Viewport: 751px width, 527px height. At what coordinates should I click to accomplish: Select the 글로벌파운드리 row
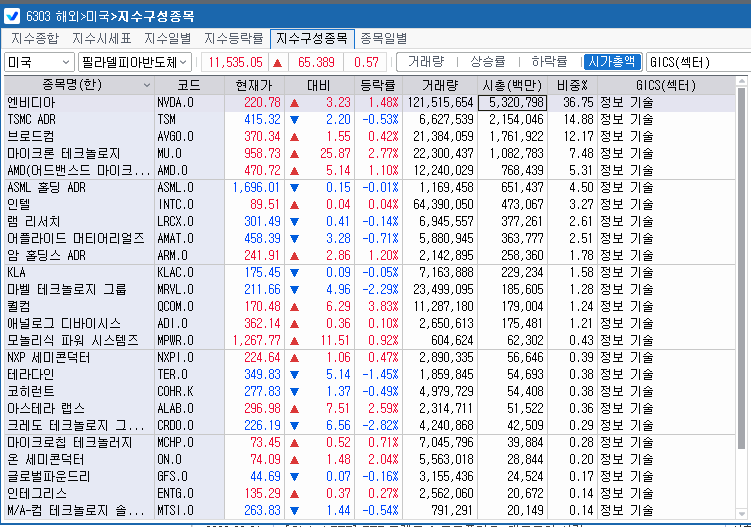point(370,477)
